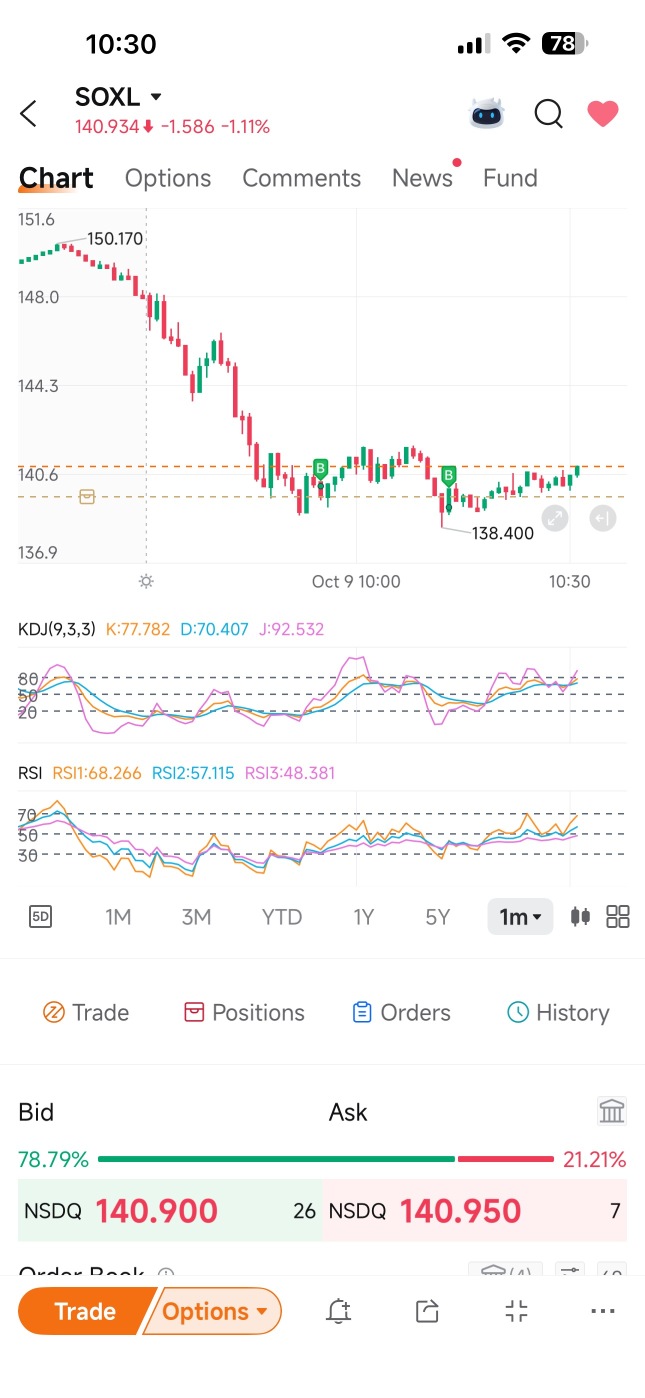This screenshot has height=1398, width=645.
Task: Tap the 78.79% bid ratio bar
Action: [276, 1159]
